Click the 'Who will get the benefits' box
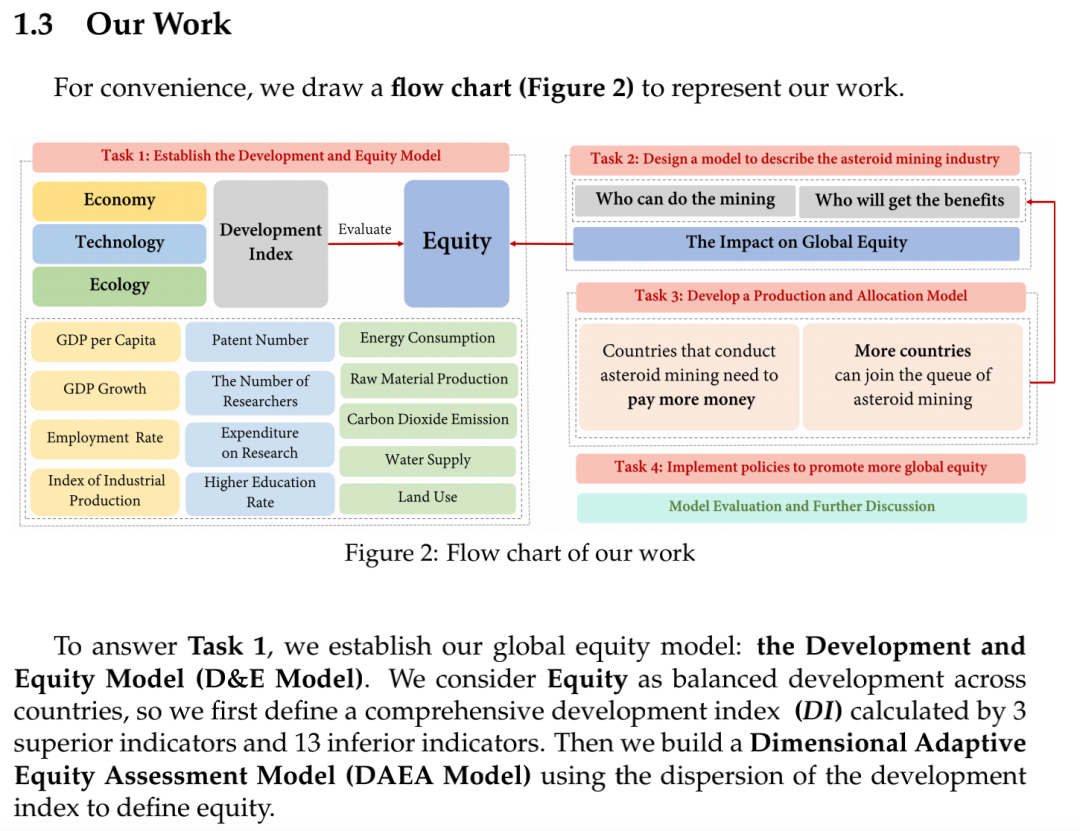 (909, 201)
